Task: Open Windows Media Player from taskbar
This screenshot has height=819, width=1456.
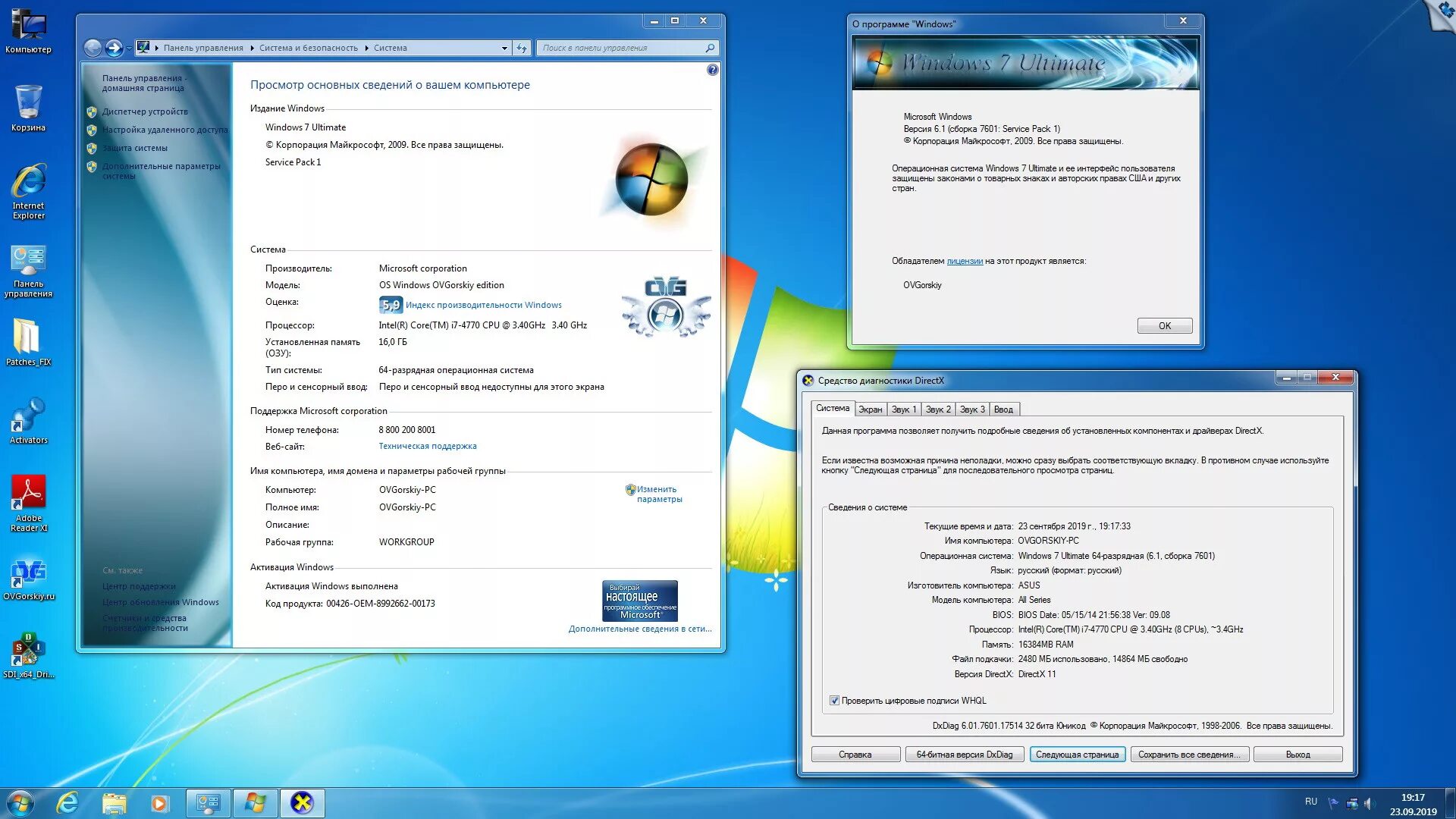Action: click(159, 803)
